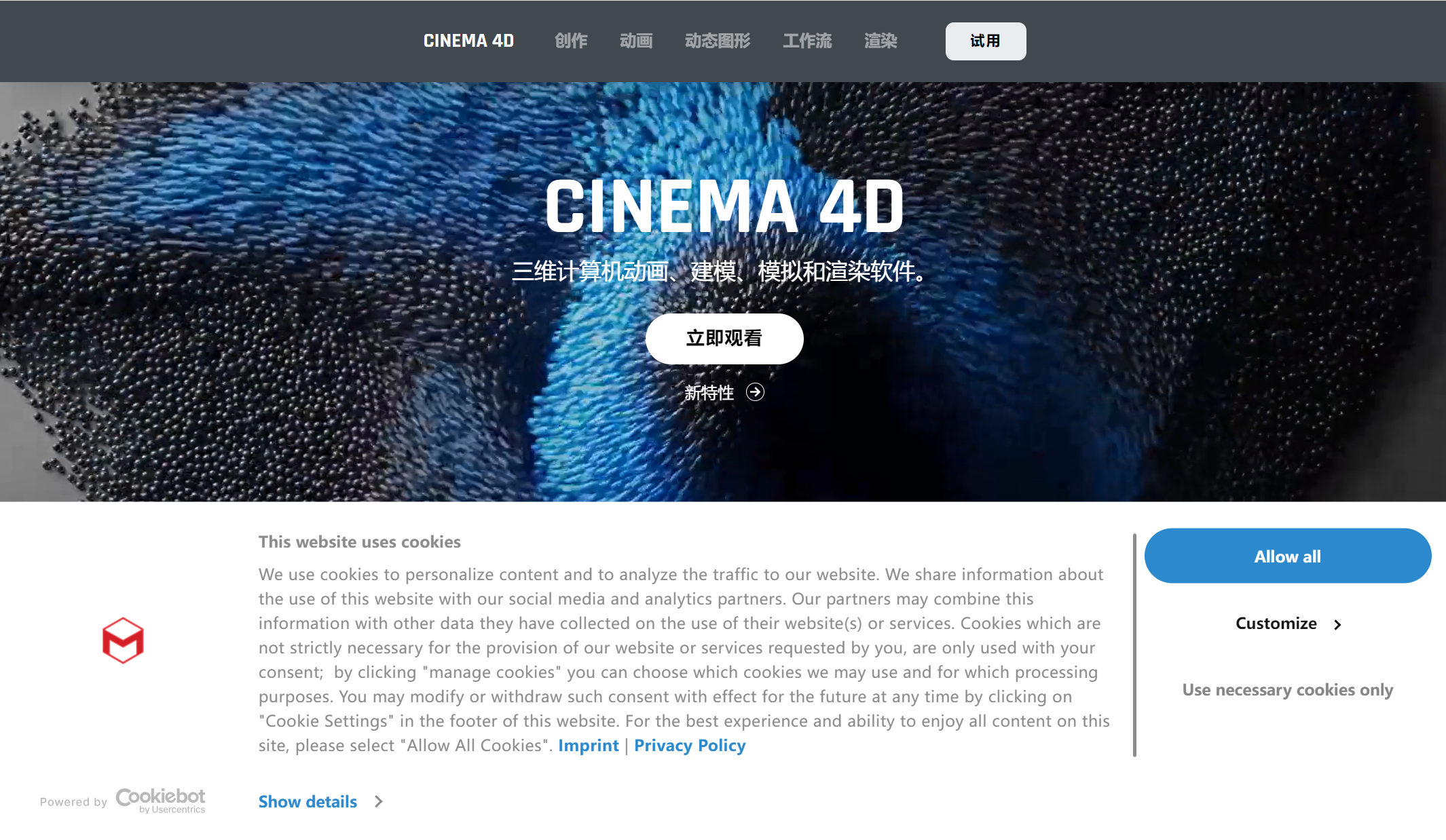Click the red Maxon logo icon

coord(123,641)
